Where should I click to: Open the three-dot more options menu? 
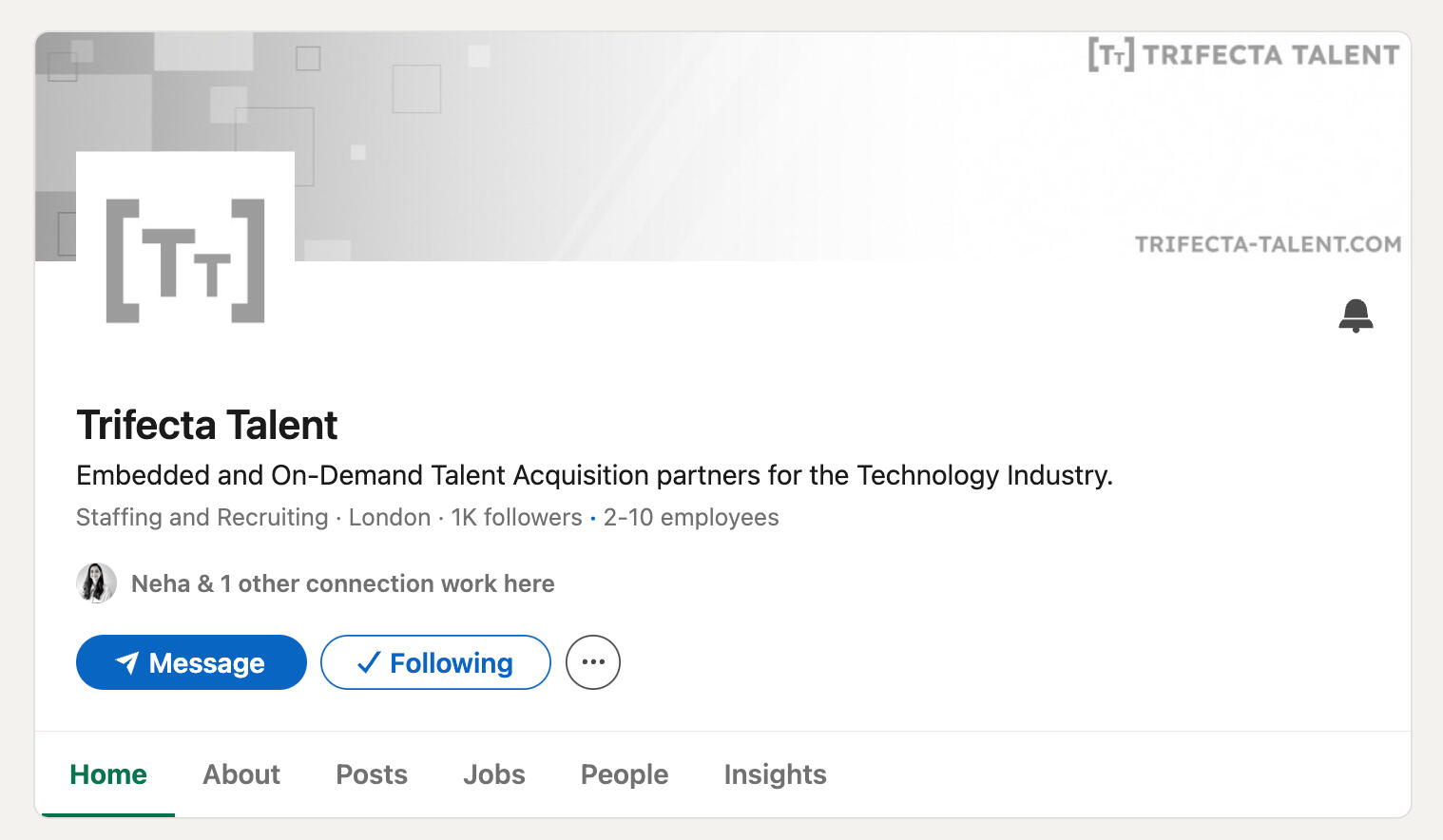[593, 662]
